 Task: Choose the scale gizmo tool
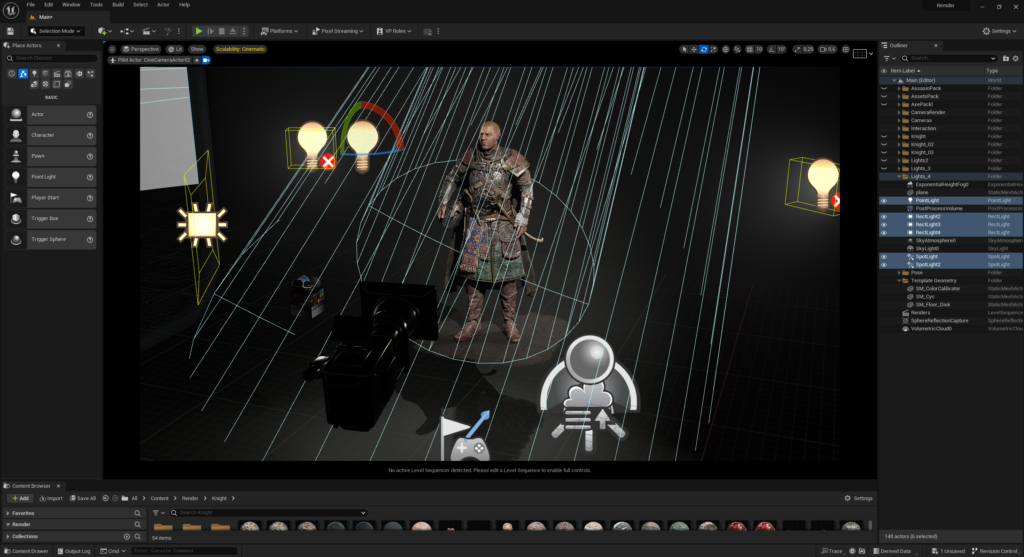(x=713, y=49)
